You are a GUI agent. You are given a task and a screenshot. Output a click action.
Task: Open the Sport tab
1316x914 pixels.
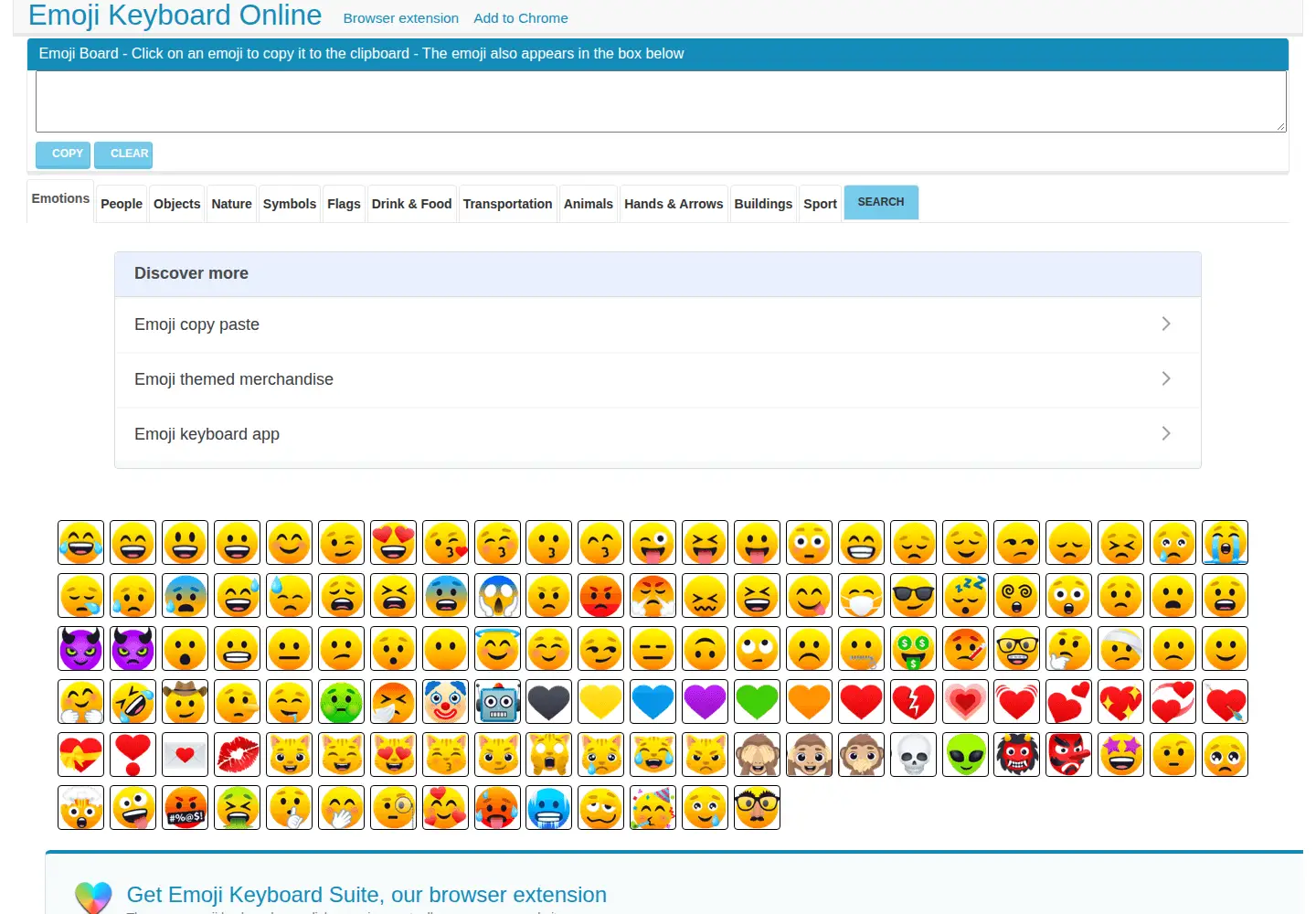click(820, 204)
